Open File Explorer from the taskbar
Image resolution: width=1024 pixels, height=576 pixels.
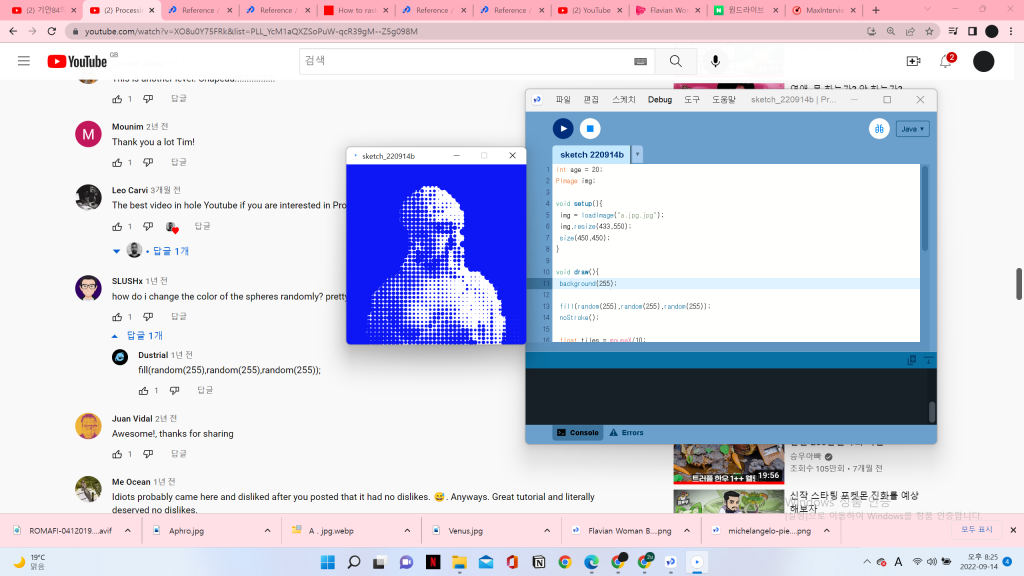pos(460,562)
